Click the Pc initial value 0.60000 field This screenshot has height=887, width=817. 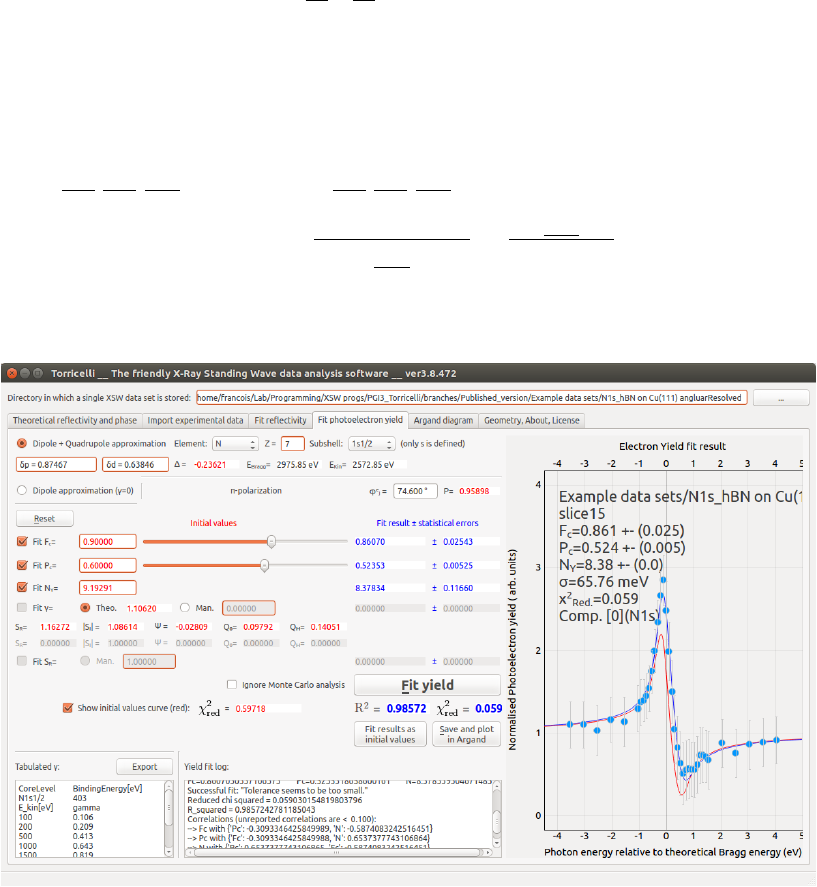click(108, 565)
